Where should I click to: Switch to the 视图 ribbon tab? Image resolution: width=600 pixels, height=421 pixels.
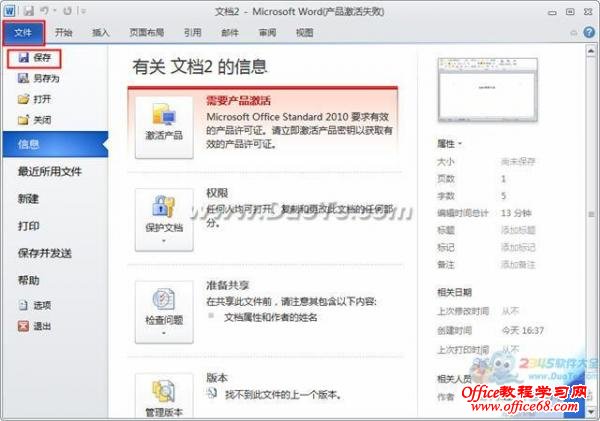click(x=305, y=33)
